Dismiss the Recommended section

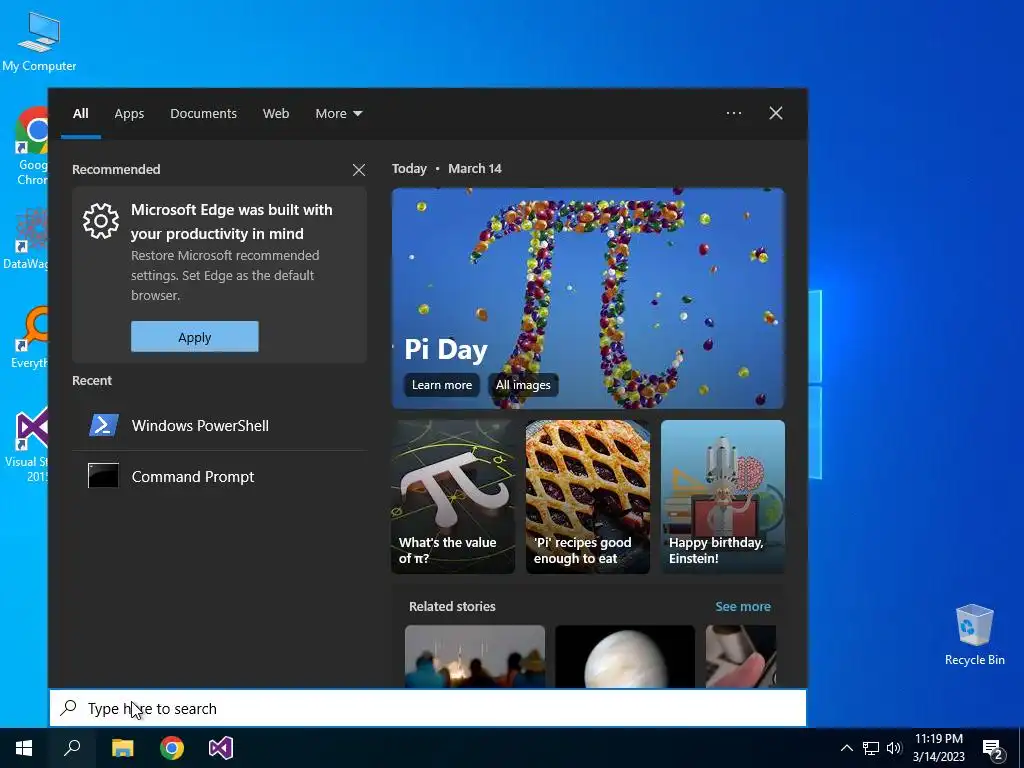point(359,170)
